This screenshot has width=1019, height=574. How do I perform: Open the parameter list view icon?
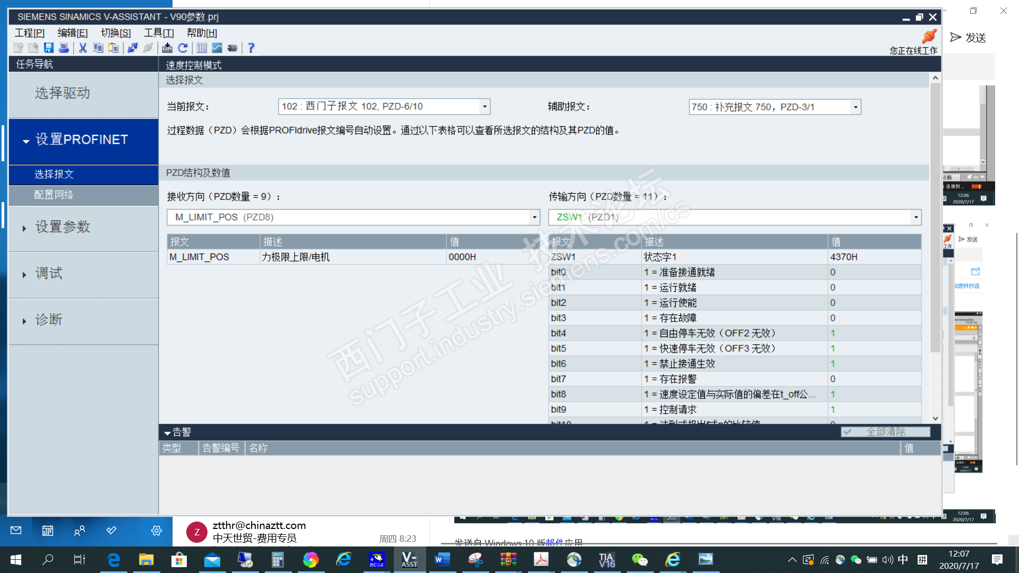pyautogui.click(x=201, y=48)
